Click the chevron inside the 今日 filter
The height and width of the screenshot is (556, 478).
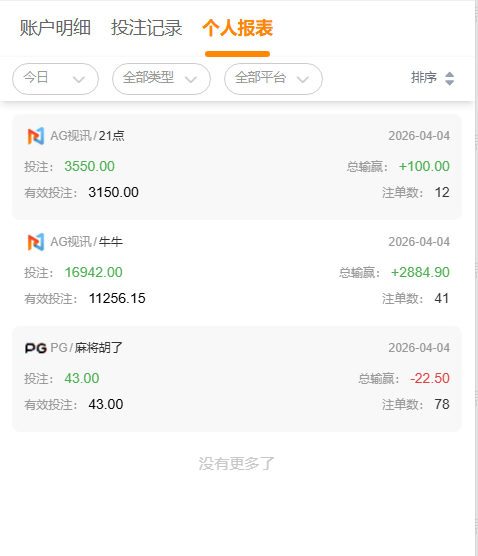point(79,79)
